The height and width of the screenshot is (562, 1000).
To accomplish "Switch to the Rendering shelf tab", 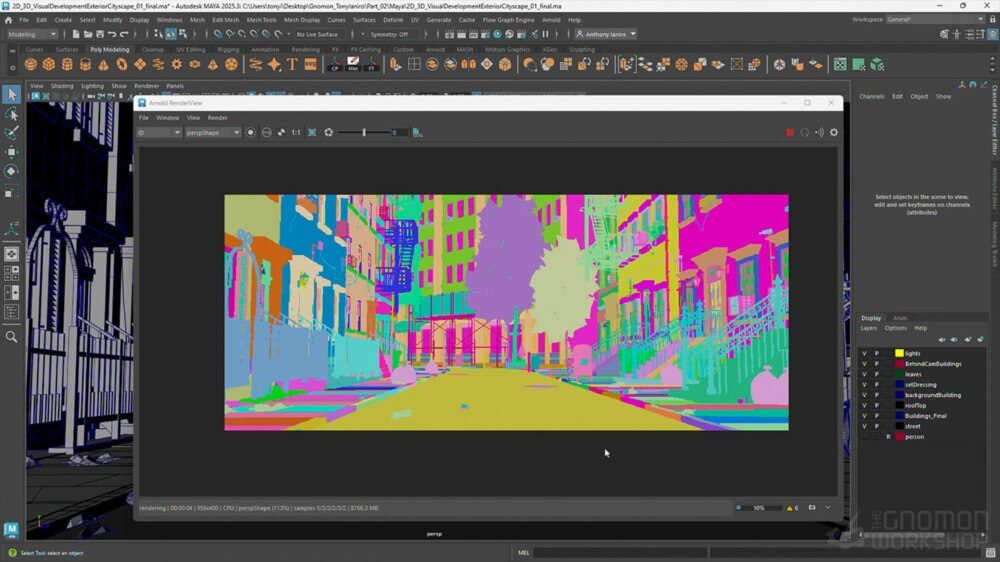I will tap(305, 49).
